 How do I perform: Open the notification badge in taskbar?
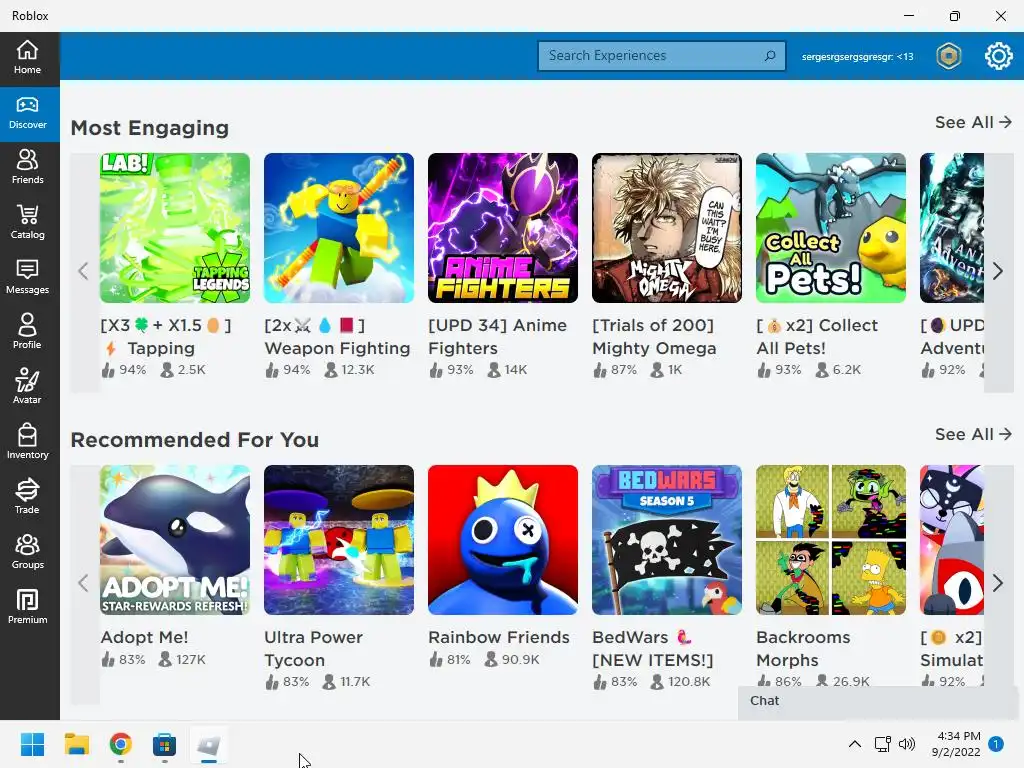tap(996, 744)
